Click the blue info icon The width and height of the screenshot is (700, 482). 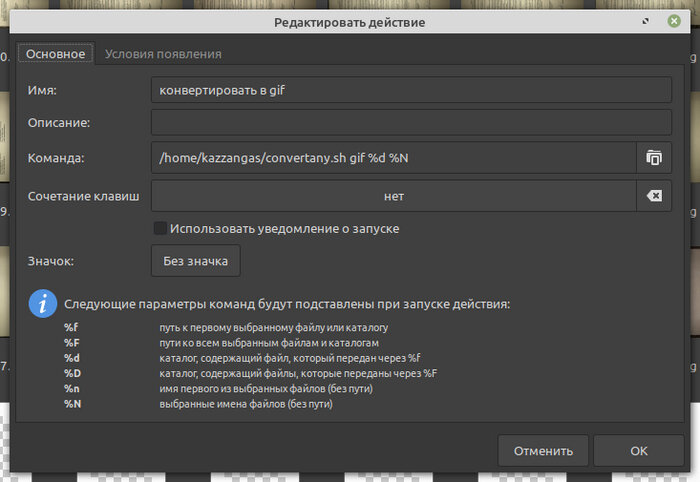[43, 303]
